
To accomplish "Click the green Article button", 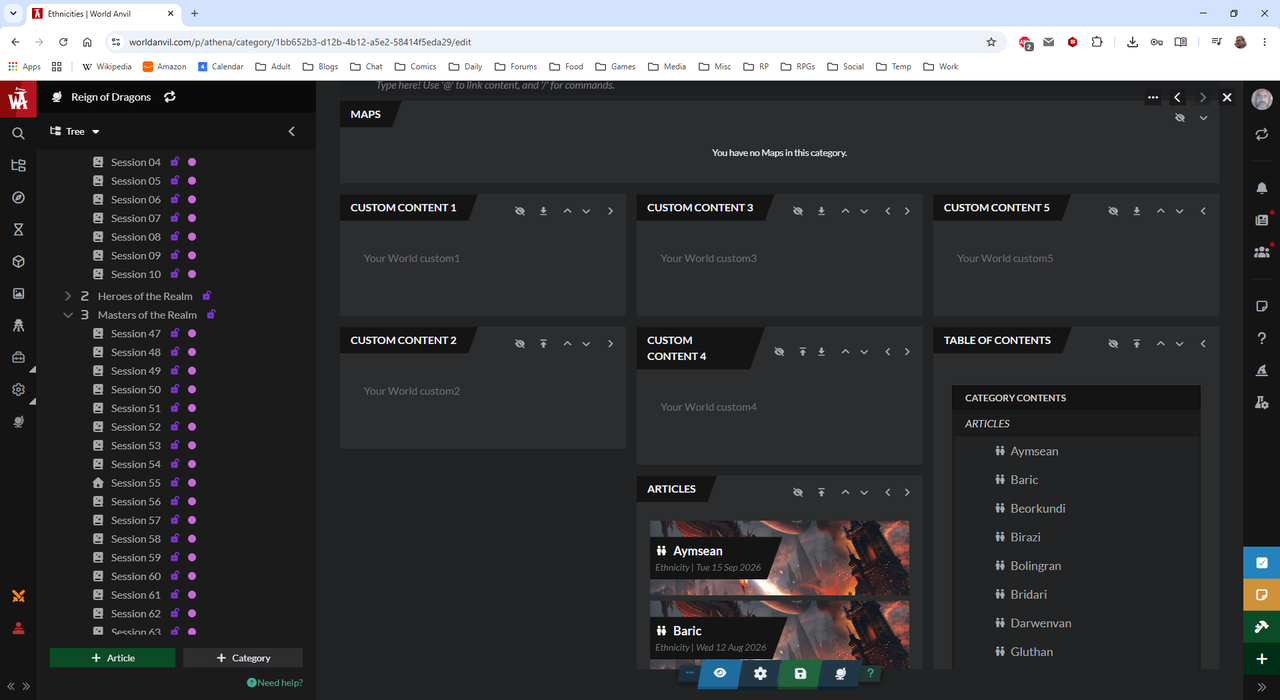I will [x=112, y=658].
